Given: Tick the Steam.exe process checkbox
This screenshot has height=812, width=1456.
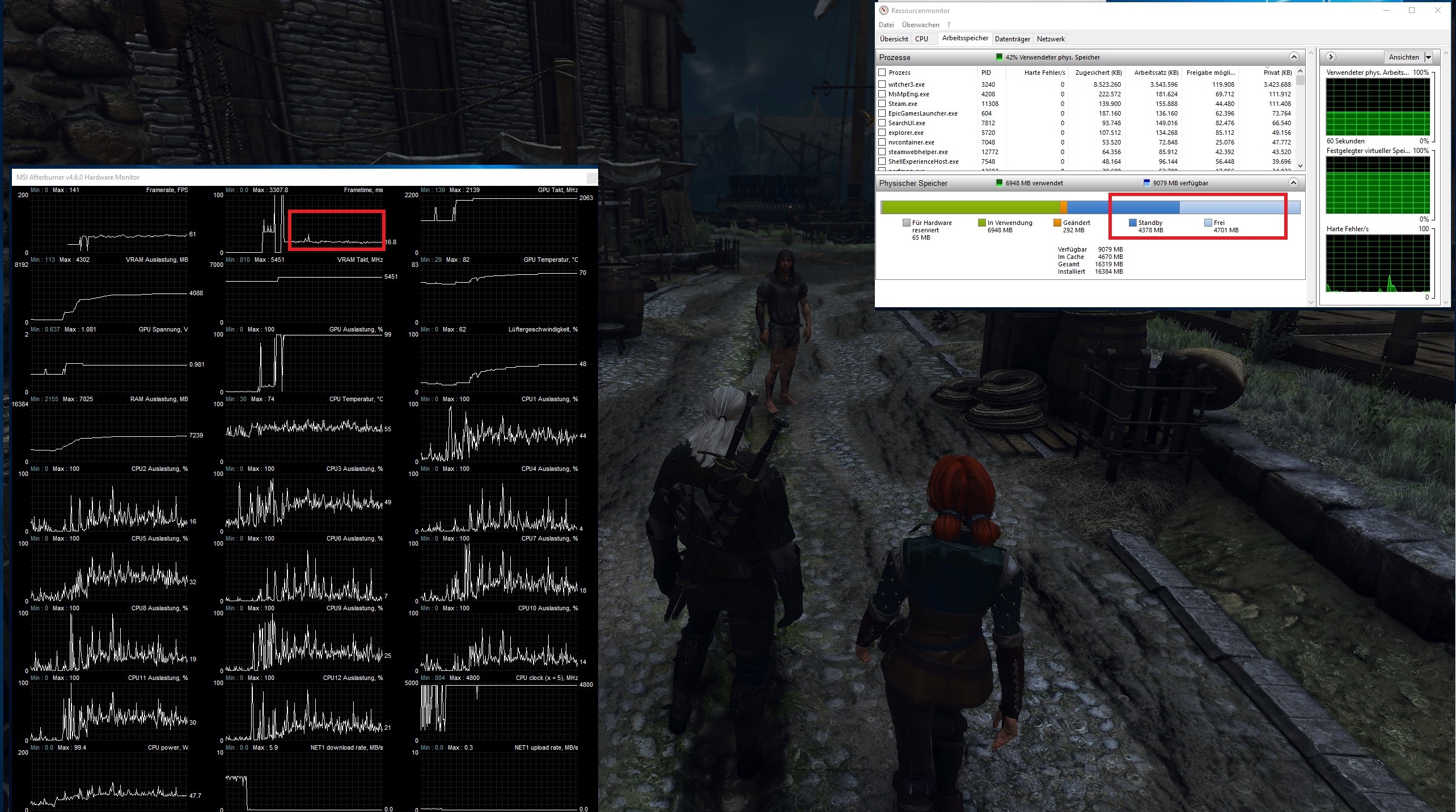Looking at the screenshot, I should coord(882,104).
